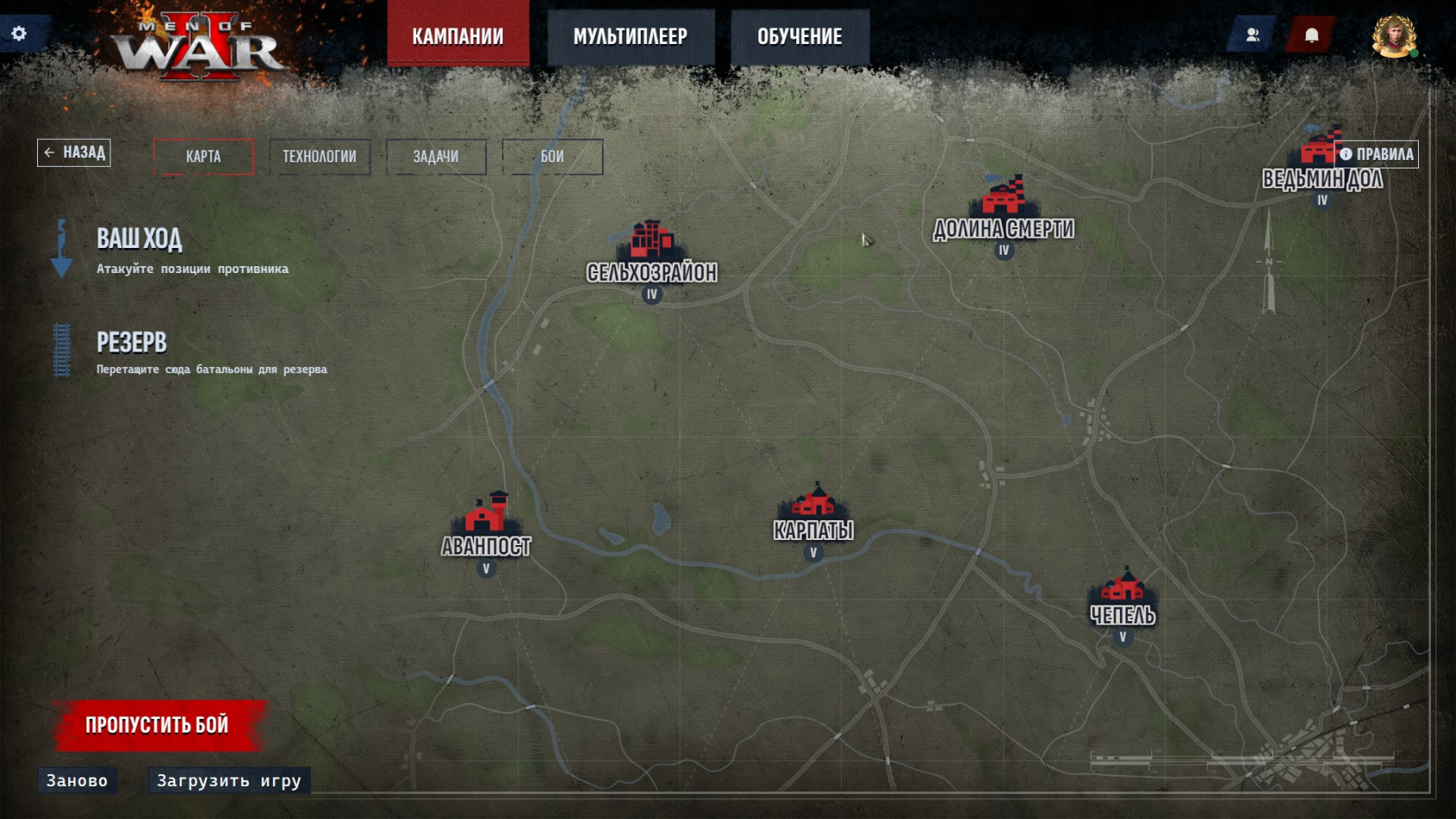Open the Мультиплеер menu
The width and height of the screenshot is (1456, 819).
(x=629, y=36)
